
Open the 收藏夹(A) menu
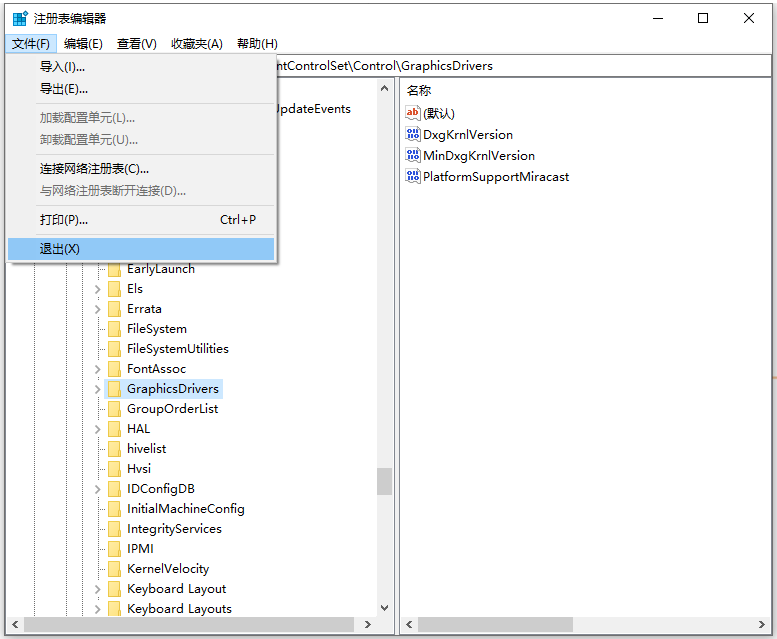[x=197, y=44]
